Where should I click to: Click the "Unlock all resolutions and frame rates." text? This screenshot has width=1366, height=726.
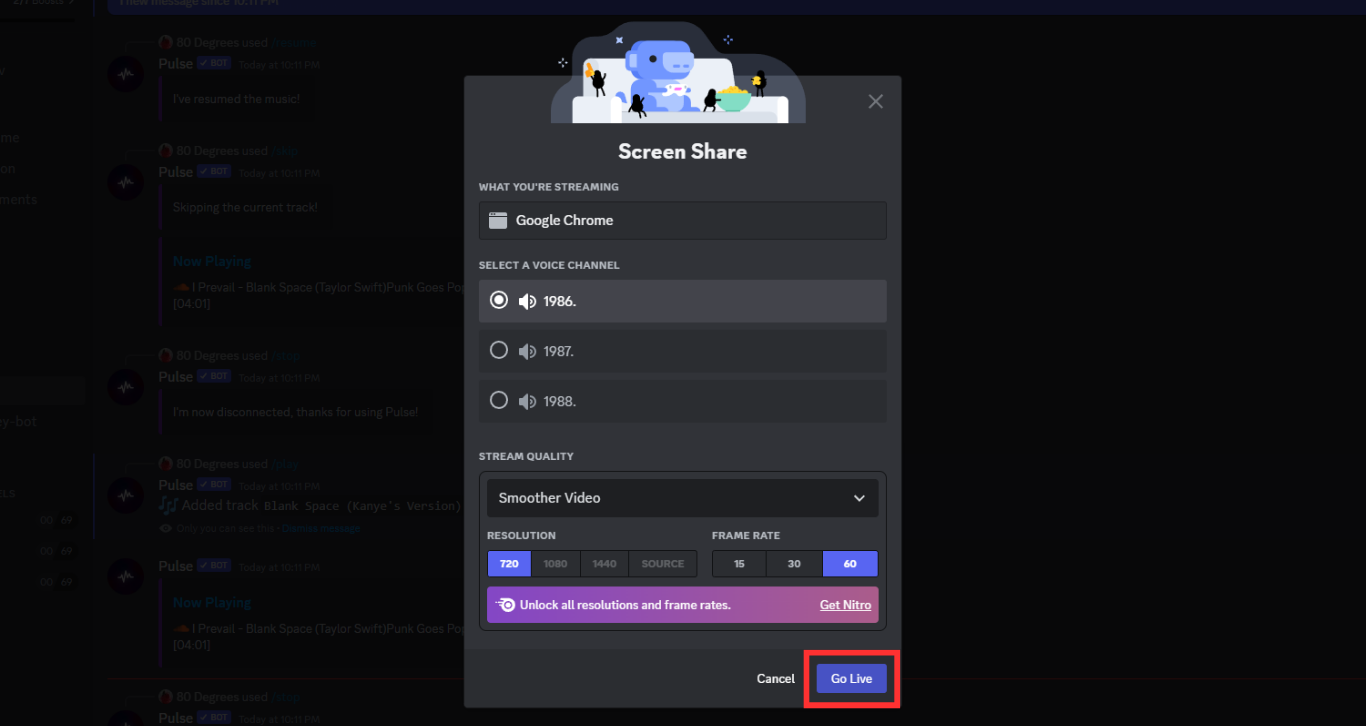[x=625, y=605]
